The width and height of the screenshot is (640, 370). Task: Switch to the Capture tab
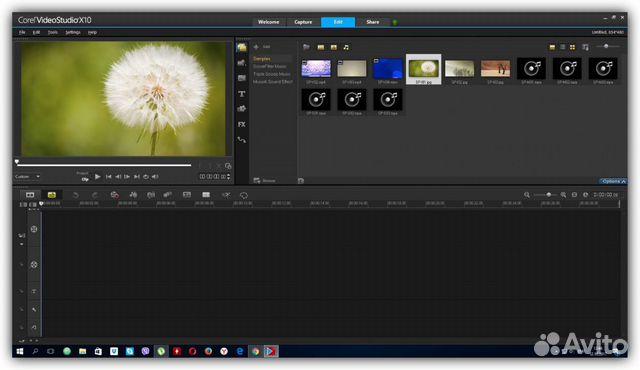pos(303,22)
